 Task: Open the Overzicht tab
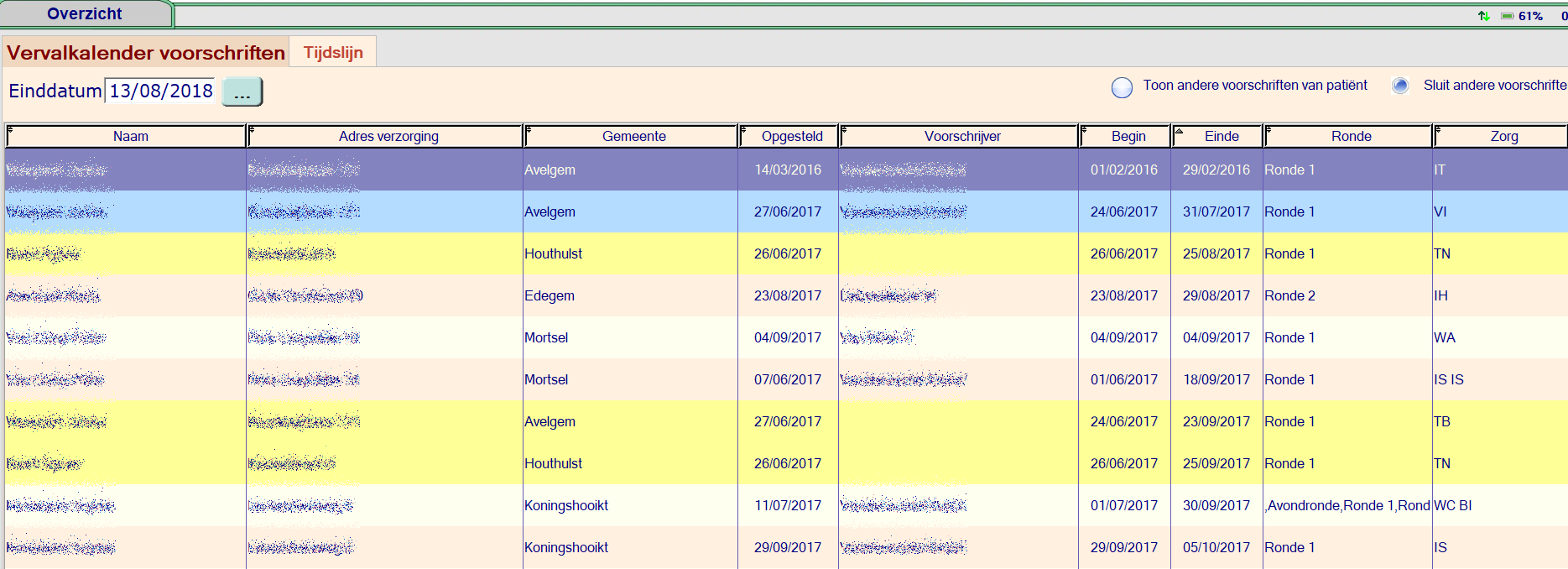(85, 14)
